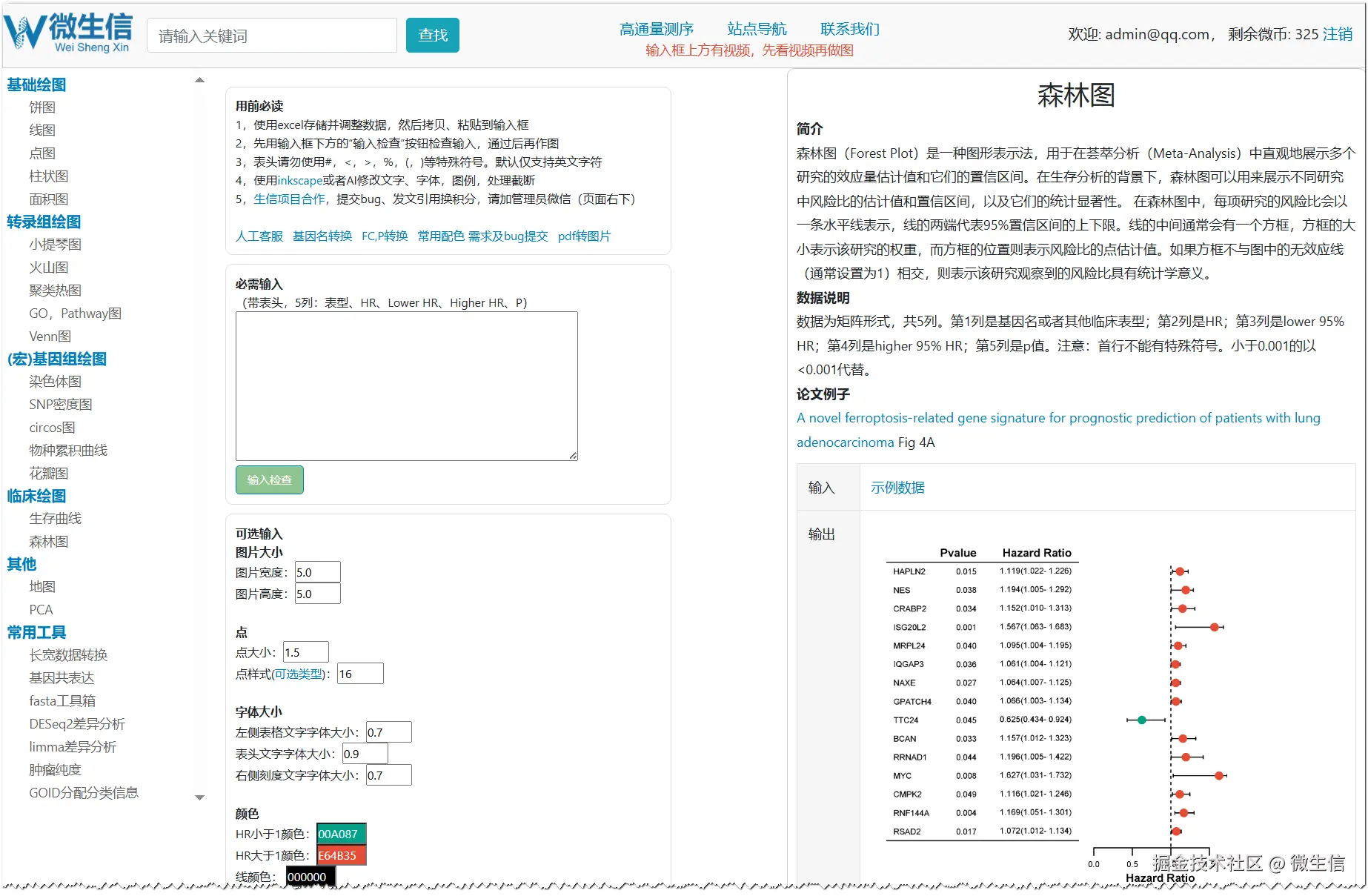
Task: Open 聚类热图 from the sidebar
Action: pyautogui.click(x=56, y=291)
